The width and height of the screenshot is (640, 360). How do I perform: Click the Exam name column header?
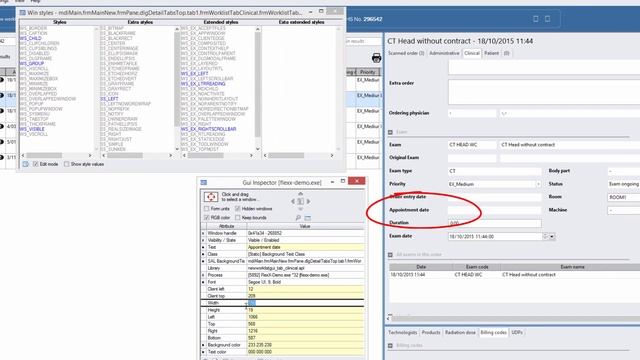pyautogui.click(x=571, y=267)
